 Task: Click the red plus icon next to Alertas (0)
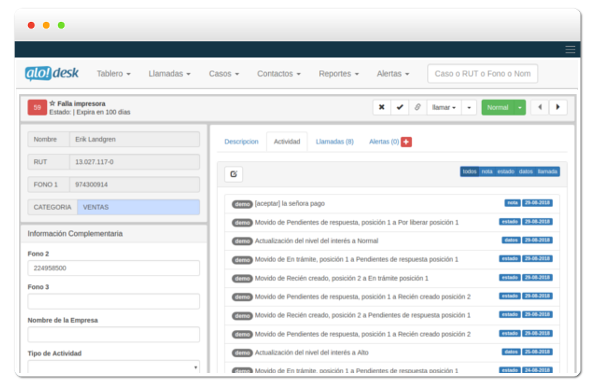pyautogui.click(x=406, y=142)
